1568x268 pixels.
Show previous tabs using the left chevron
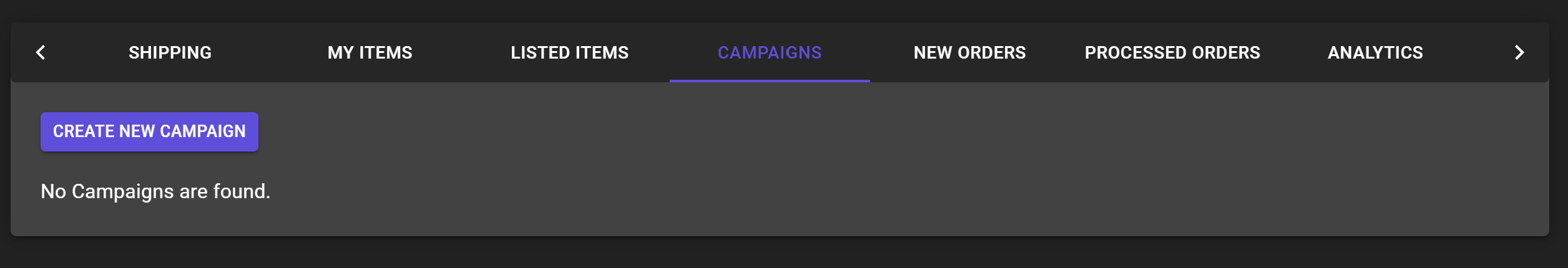point(41,52)
